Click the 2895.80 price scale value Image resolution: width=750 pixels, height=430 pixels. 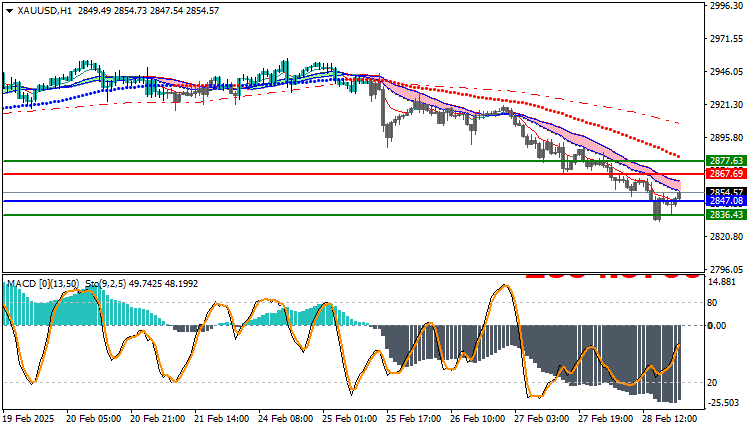point(727,137)
